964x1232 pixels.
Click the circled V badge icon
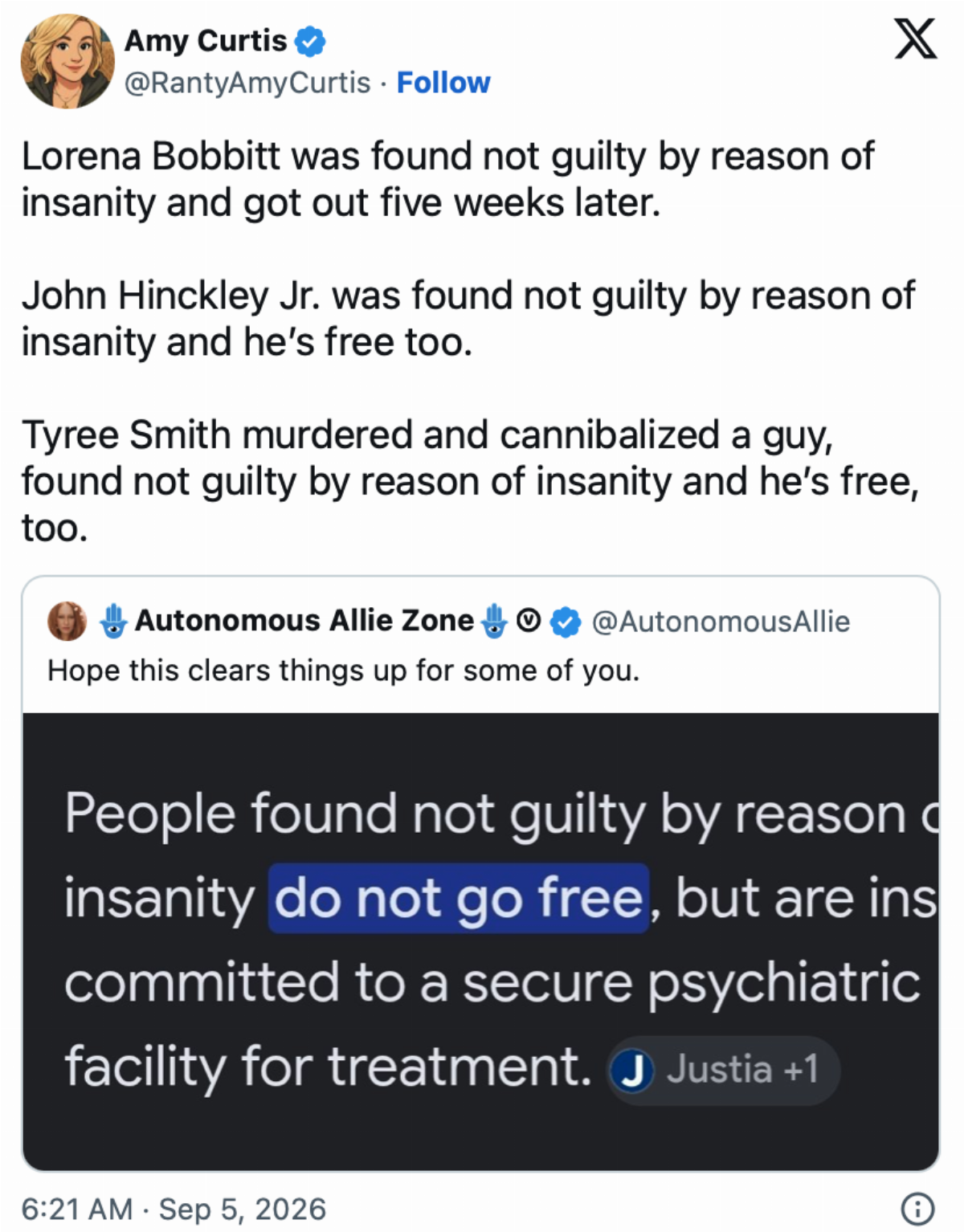tap(528, 621)
